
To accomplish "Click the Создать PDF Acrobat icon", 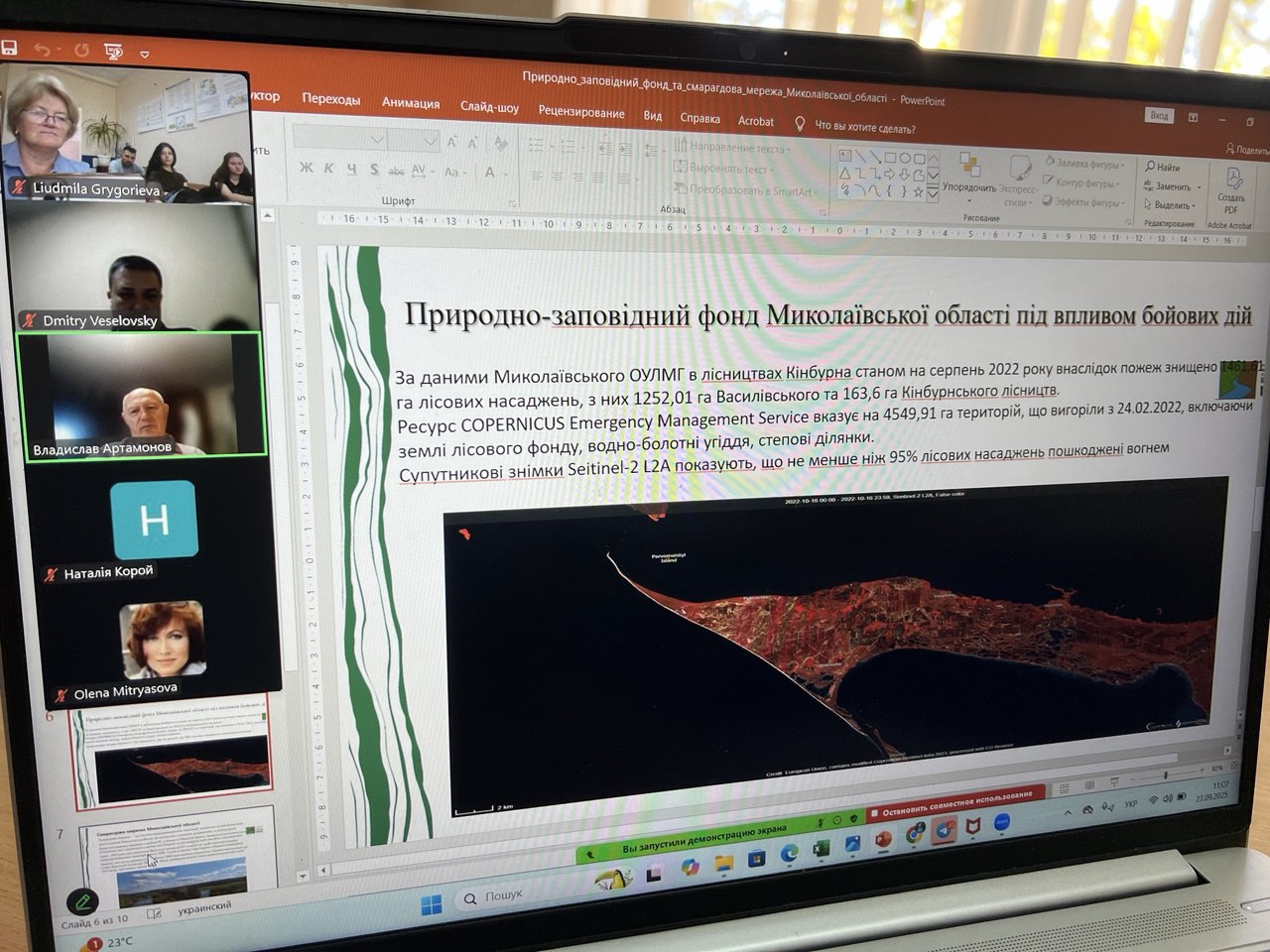I will (x=1232, y=189).
